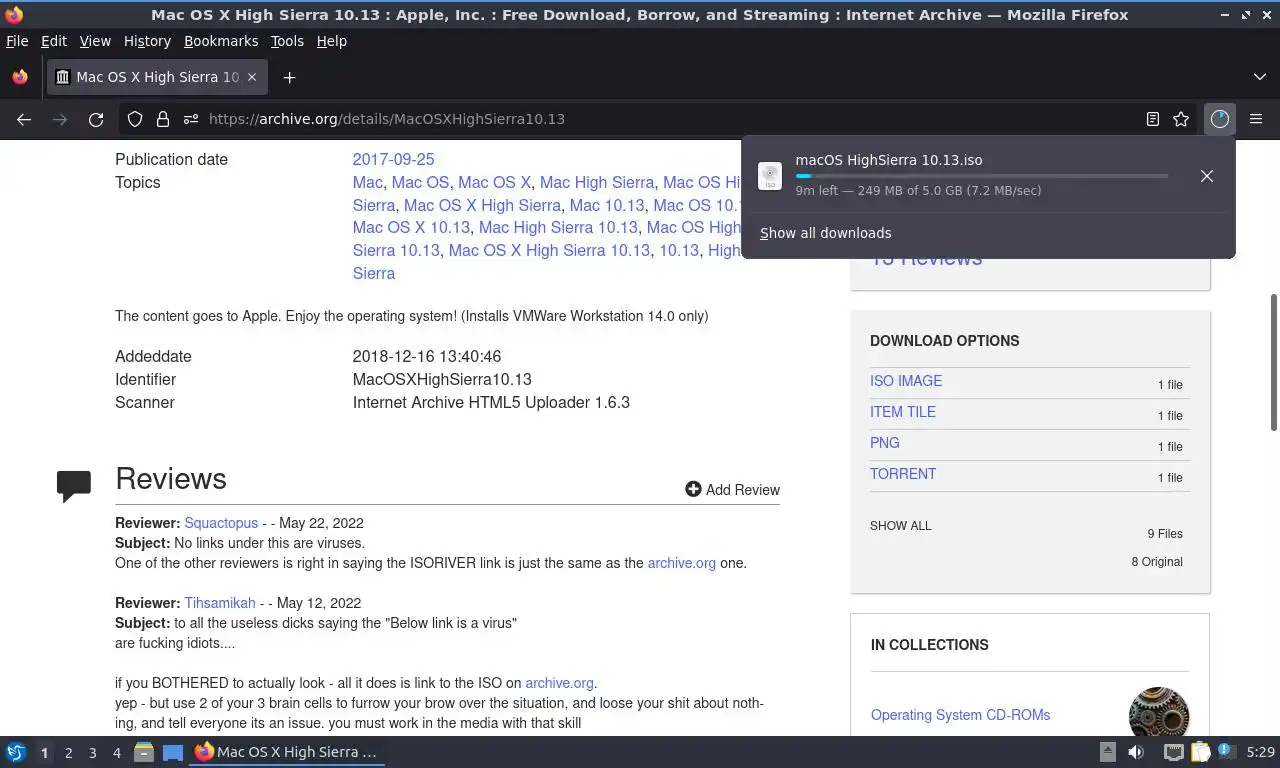Open the Tools menu
This screenshot has width=1280, height=768.
287,41
